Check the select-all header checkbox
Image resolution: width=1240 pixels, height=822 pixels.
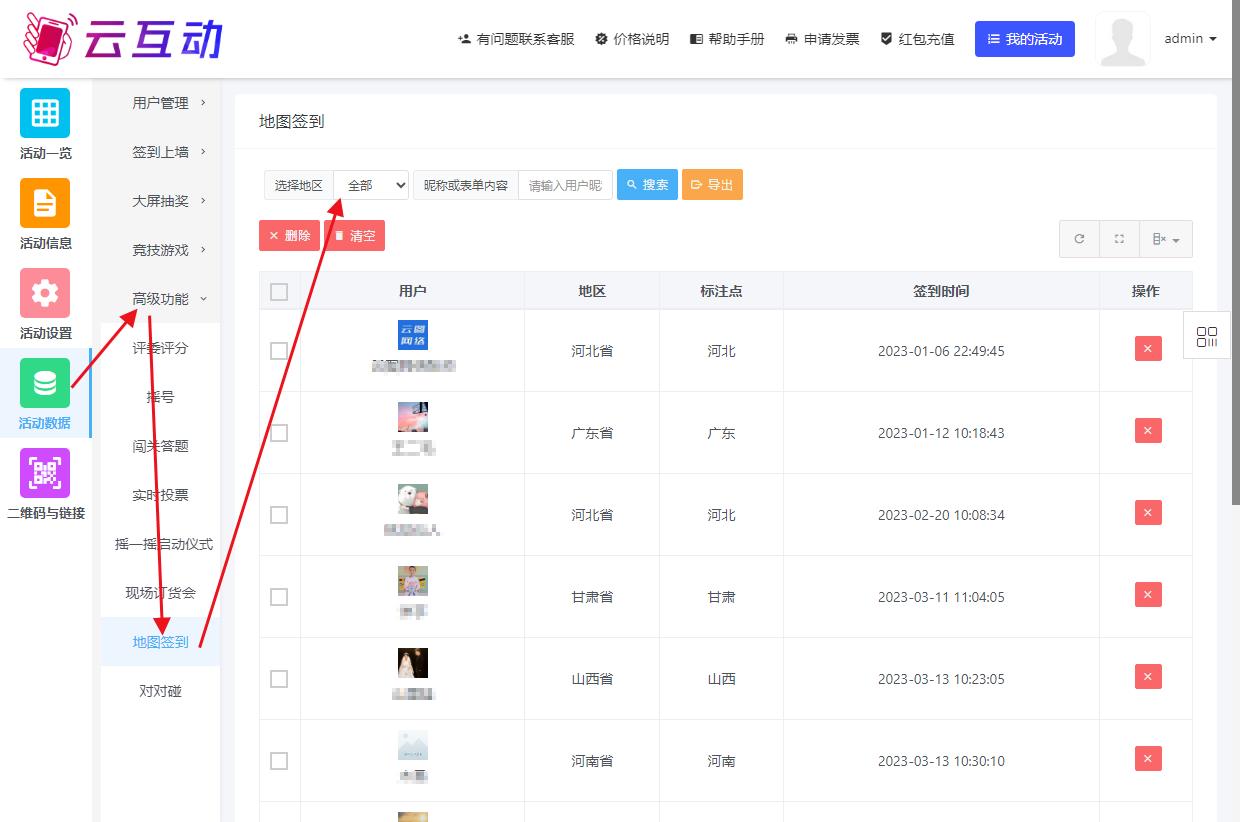click(279, 291)
